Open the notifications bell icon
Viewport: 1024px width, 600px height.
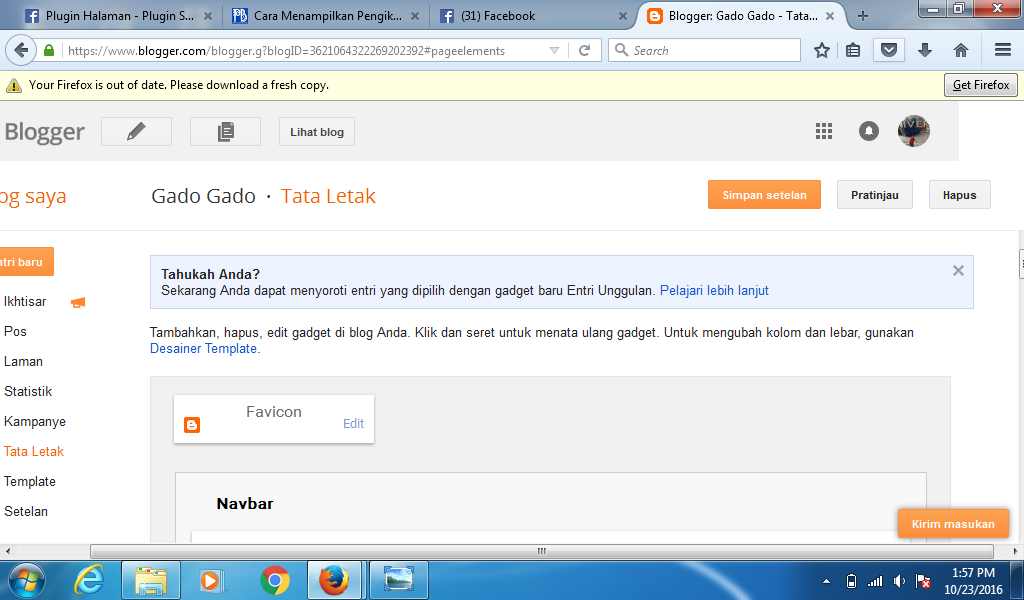point(868,131)
